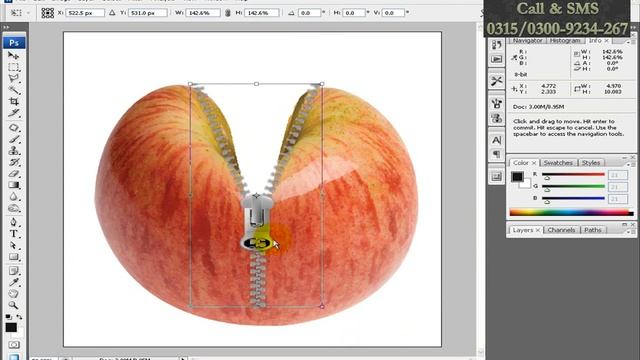Open the Paragraph panel dock icon
The image size is (640, 360).
[x=497, y=154]
